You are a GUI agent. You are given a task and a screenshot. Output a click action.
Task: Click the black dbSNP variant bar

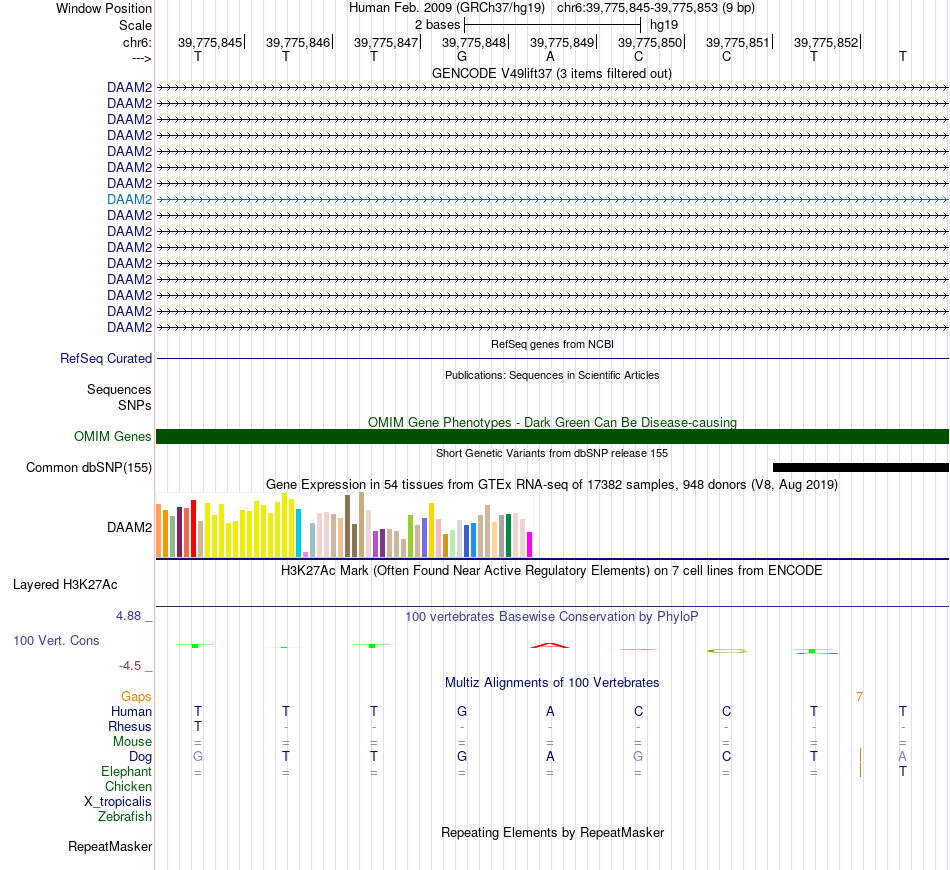click(x=860, y=467)
